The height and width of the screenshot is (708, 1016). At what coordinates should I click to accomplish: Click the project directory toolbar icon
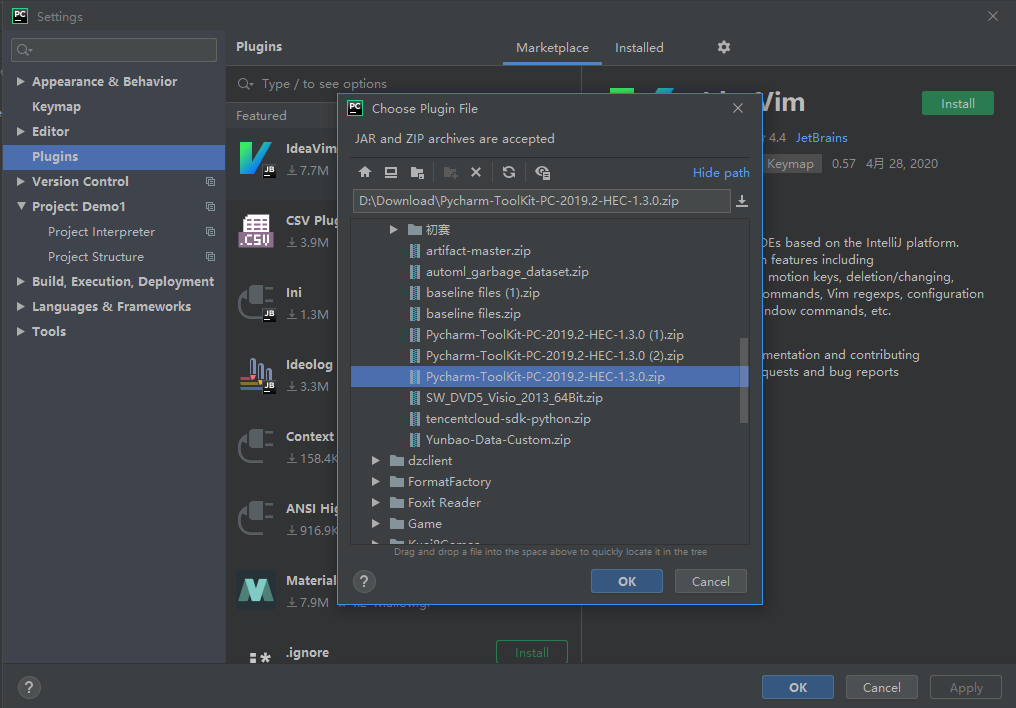tap(417, 172)
